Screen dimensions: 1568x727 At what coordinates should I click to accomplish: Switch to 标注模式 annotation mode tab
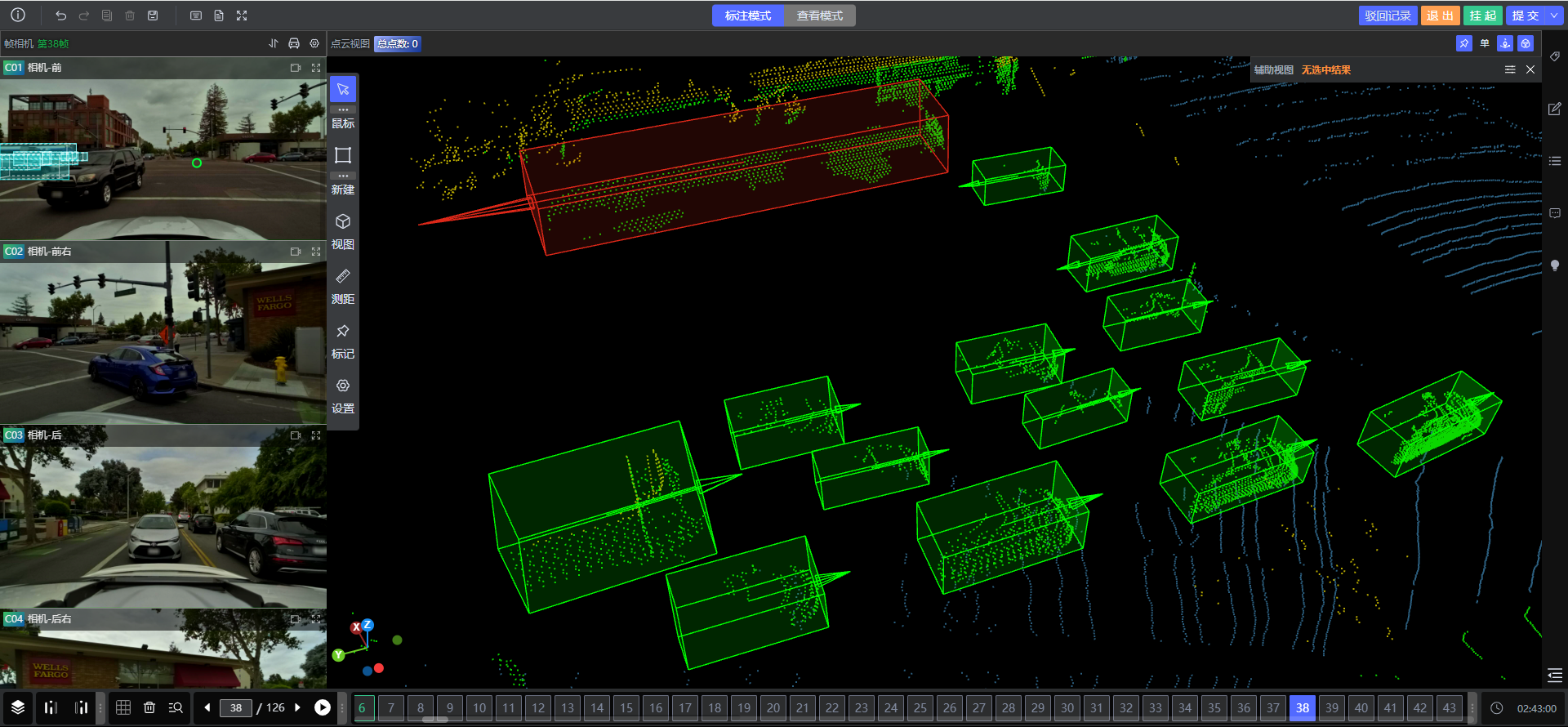(x=747, y=16)
